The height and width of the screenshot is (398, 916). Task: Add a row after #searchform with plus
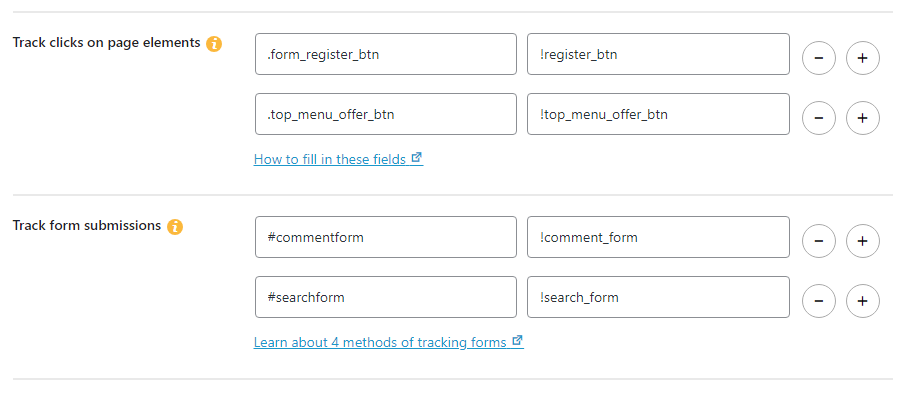(863, 301)
